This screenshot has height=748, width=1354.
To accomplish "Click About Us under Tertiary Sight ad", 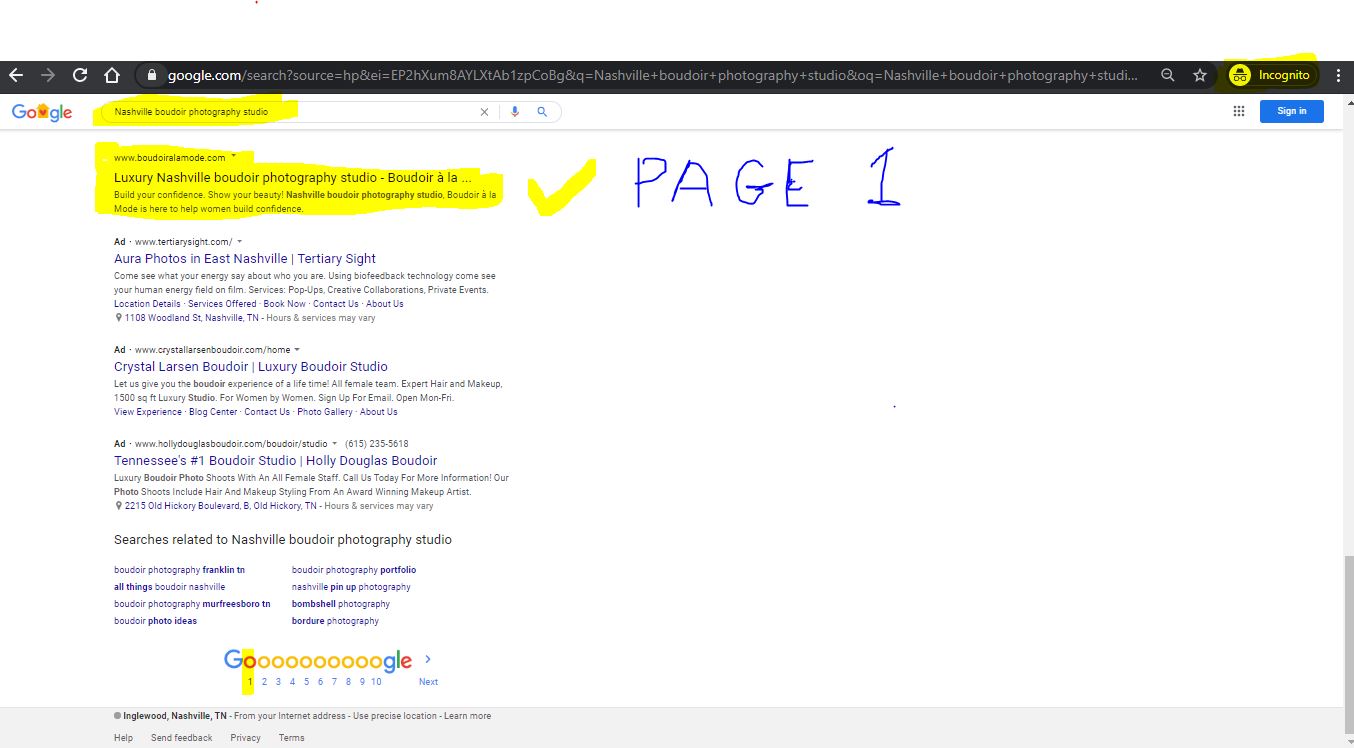I will (x=385, y=304).
